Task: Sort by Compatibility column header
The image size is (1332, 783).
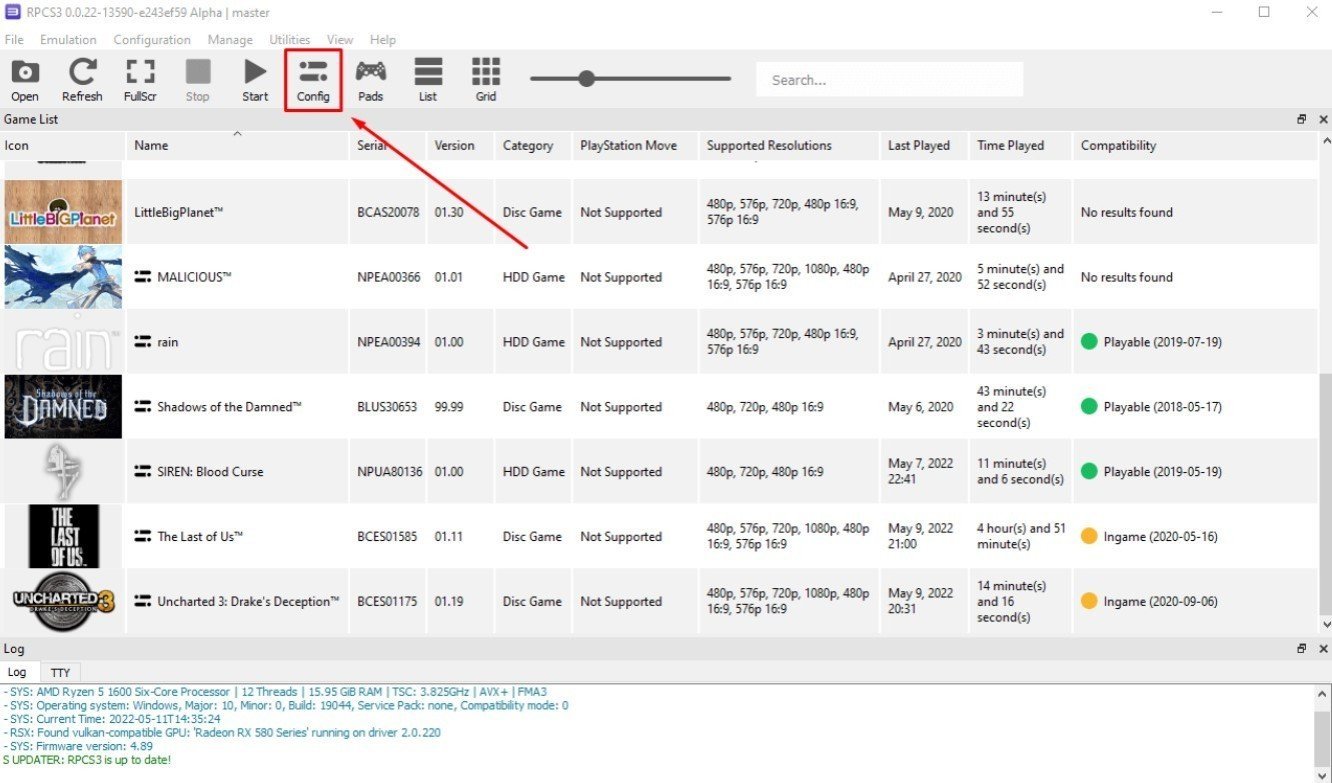Action: point(1195,145)
